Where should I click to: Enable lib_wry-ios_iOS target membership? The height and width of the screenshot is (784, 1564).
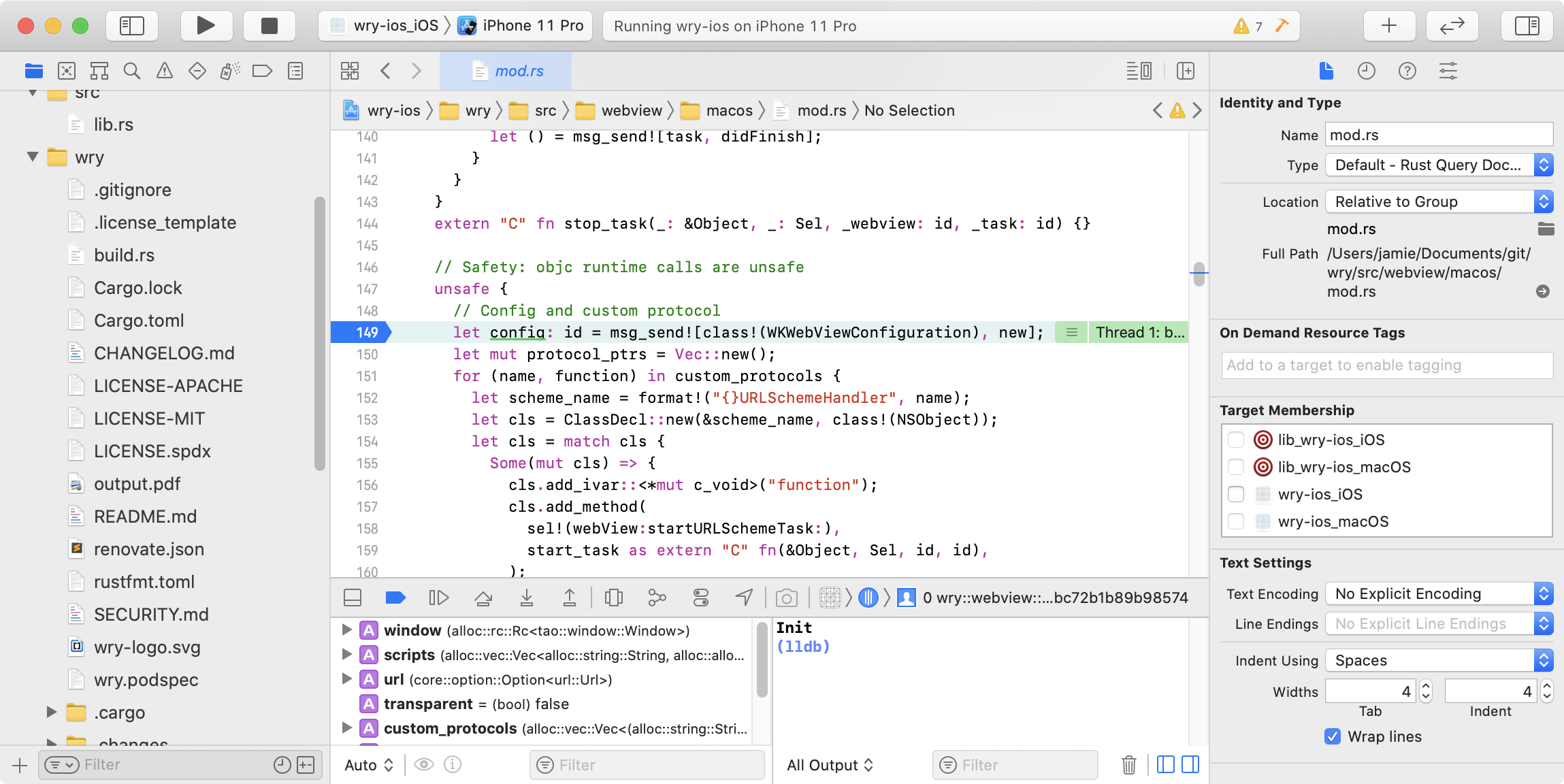[x=1236, y=440]
